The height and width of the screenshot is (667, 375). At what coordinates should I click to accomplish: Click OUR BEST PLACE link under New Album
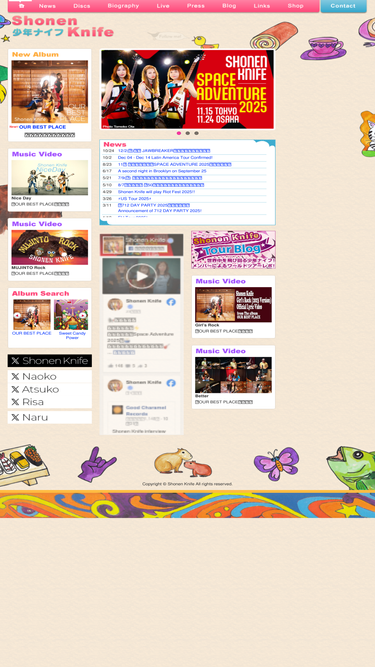pyautogui.click(x=43, y=127)
